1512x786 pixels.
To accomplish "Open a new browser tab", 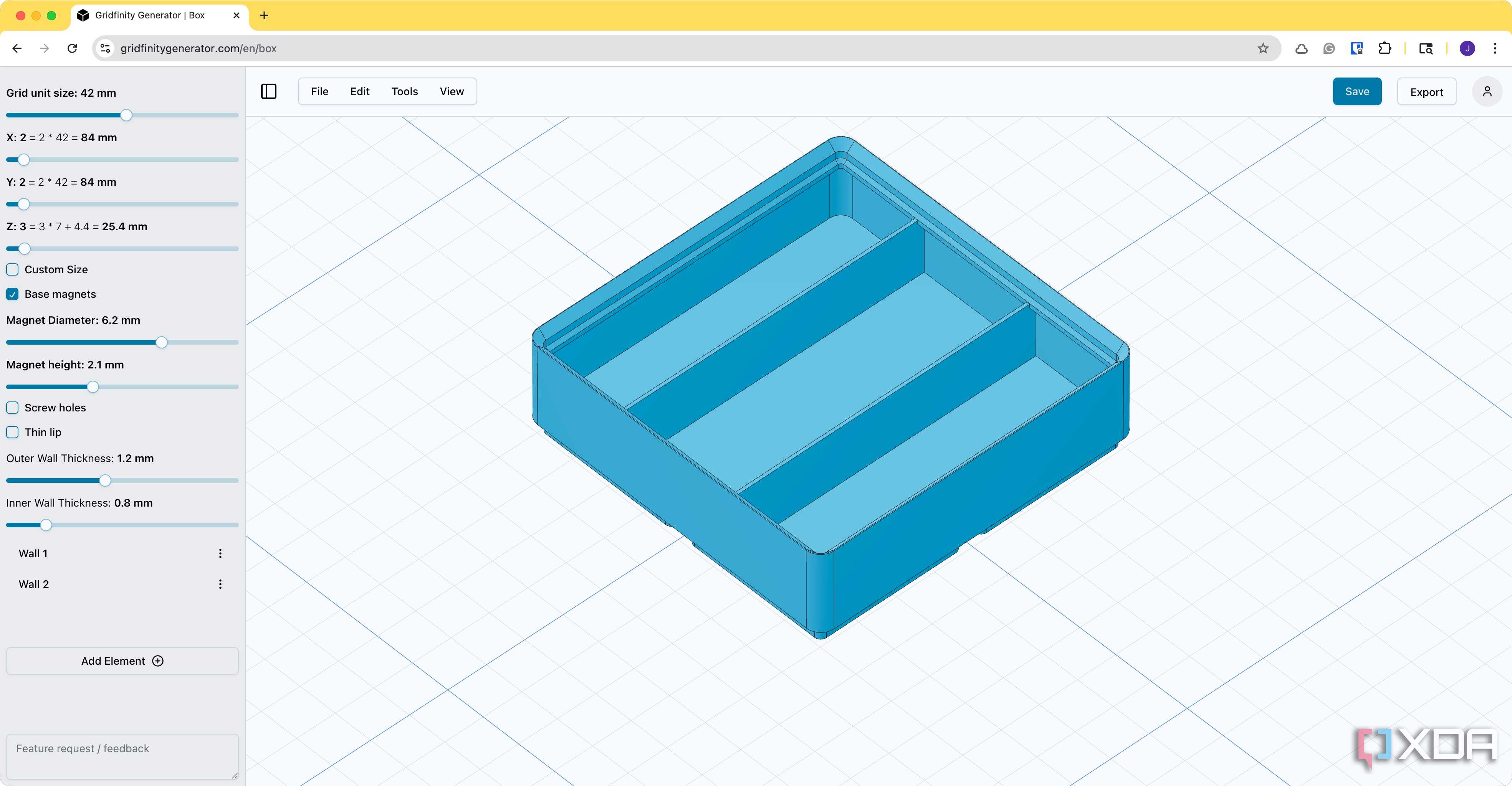I will (x=264, y=15).
